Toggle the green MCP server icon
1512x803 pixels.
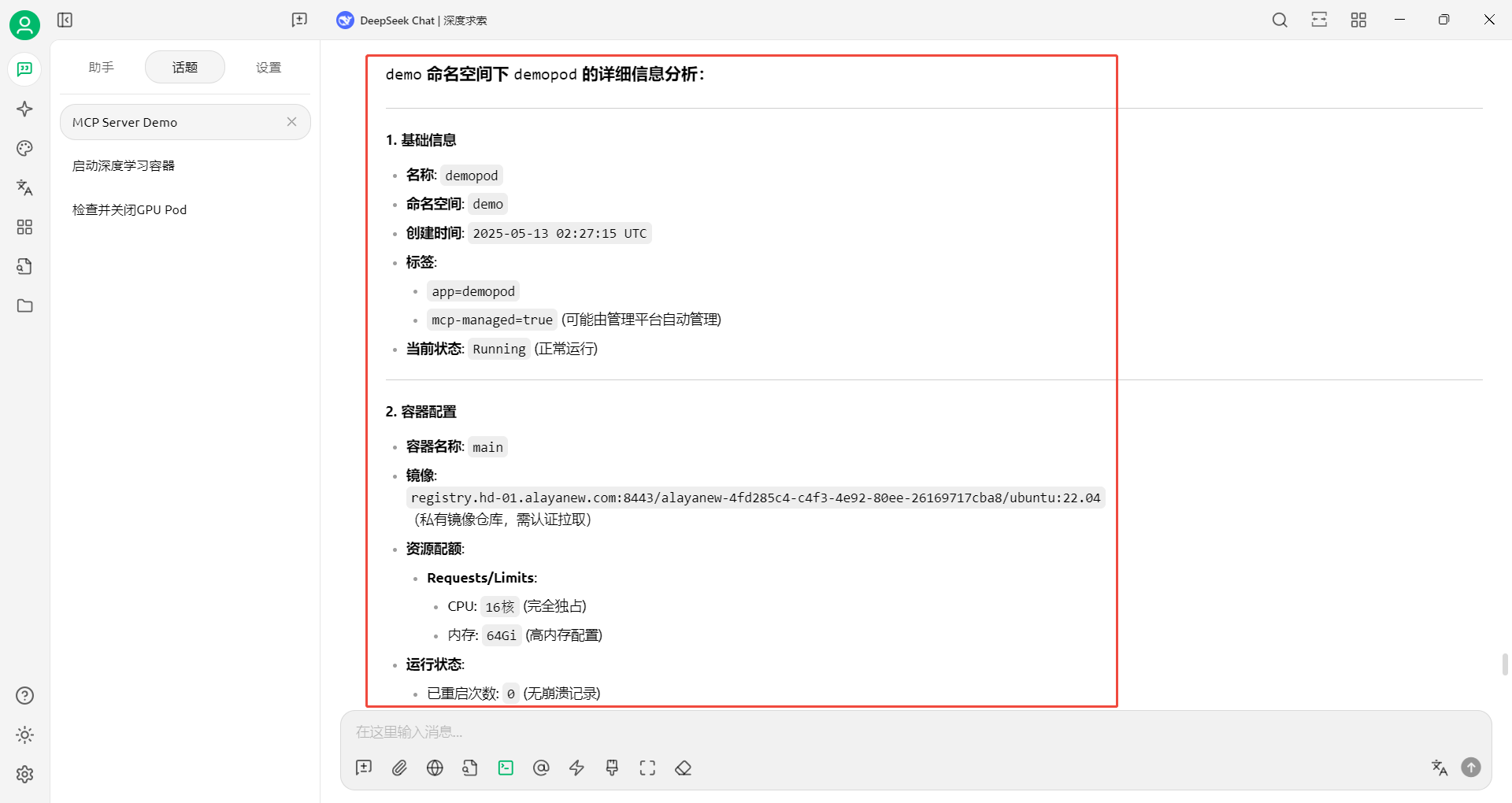tap(506, 768)
